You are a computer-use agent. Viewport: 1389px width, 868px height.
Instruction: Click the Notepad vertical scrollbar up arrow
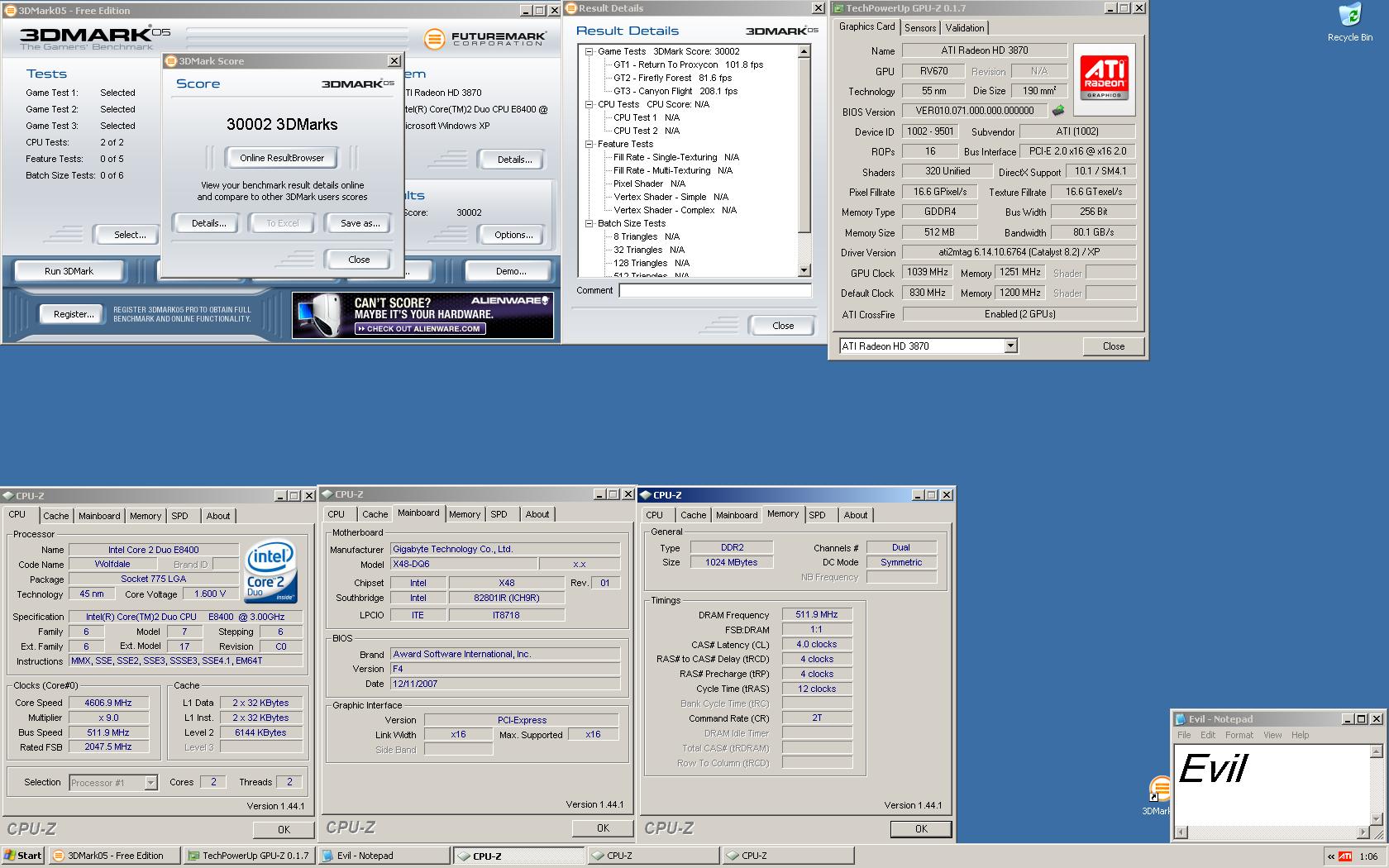click(x=1376, y=751)
